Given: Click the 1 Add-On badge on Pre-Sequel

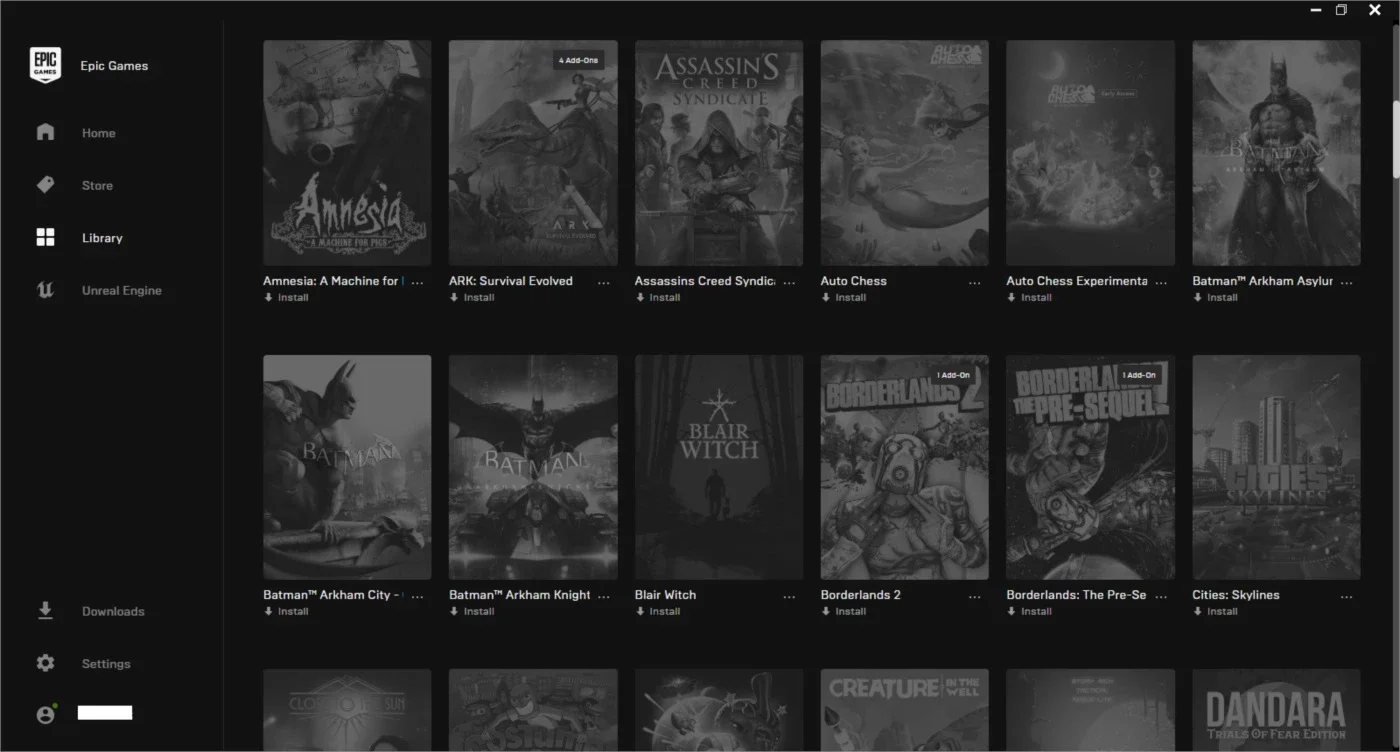Looking at the screenshot, I should pos(1139,375).
